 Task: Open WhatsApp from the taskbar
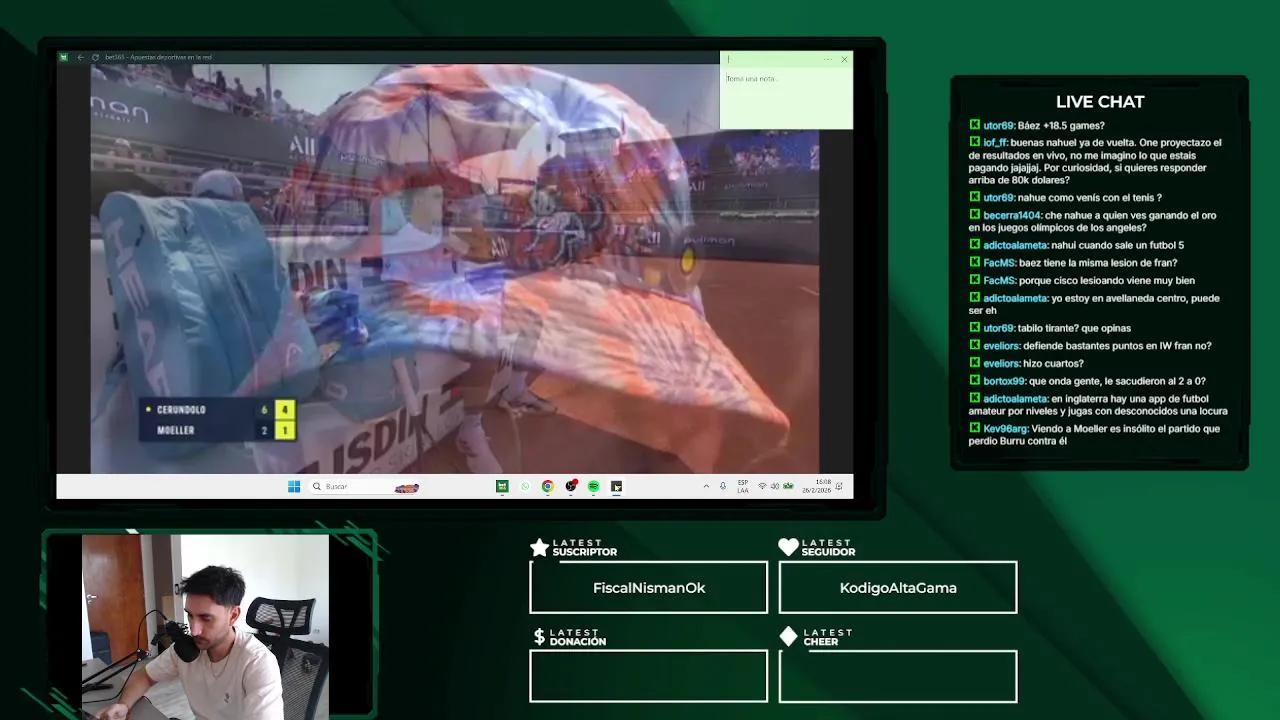(x=525, y=486)
